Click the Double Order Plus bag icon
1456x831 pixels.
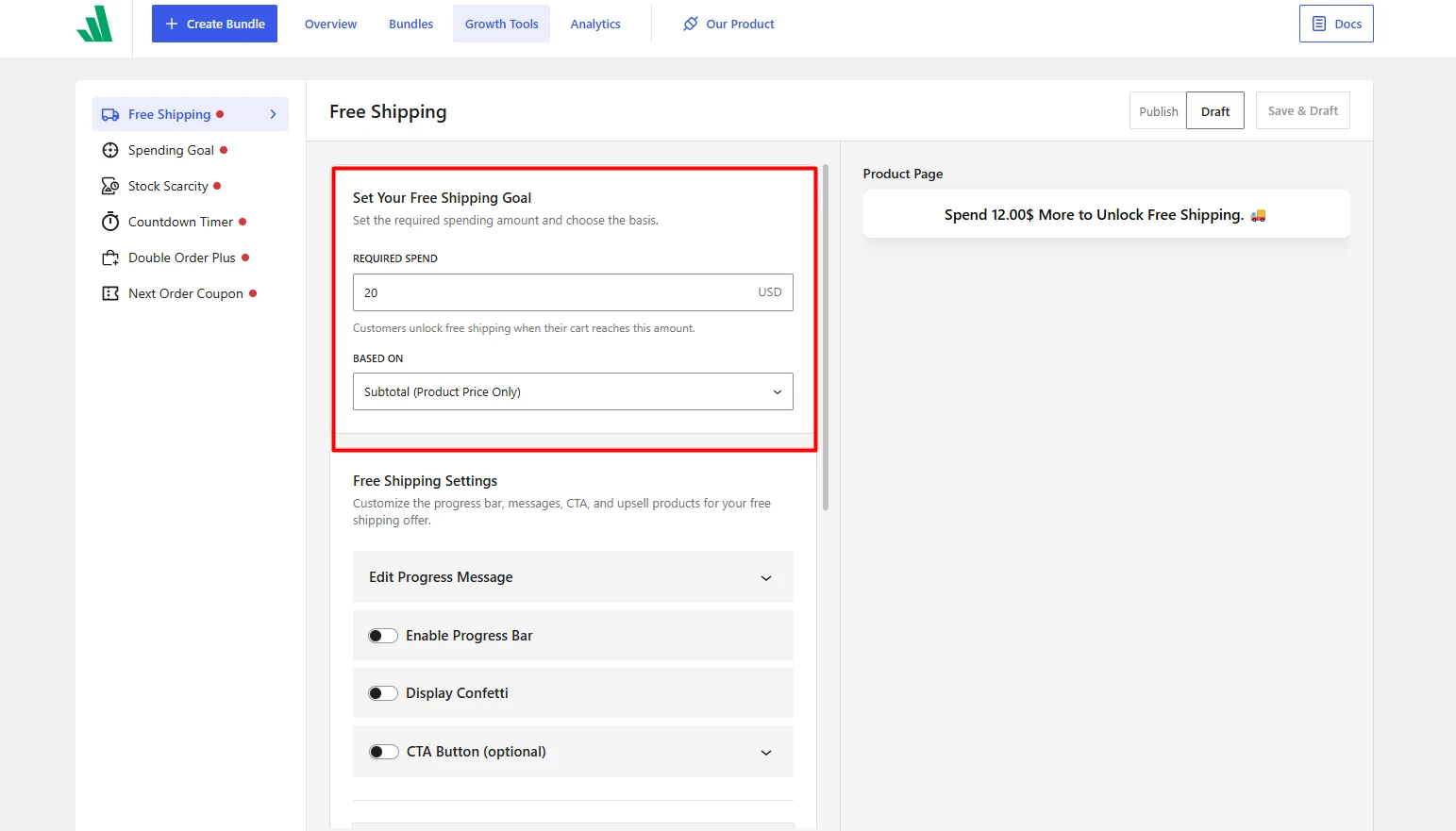pyautogui.click(x=110, y=258)
